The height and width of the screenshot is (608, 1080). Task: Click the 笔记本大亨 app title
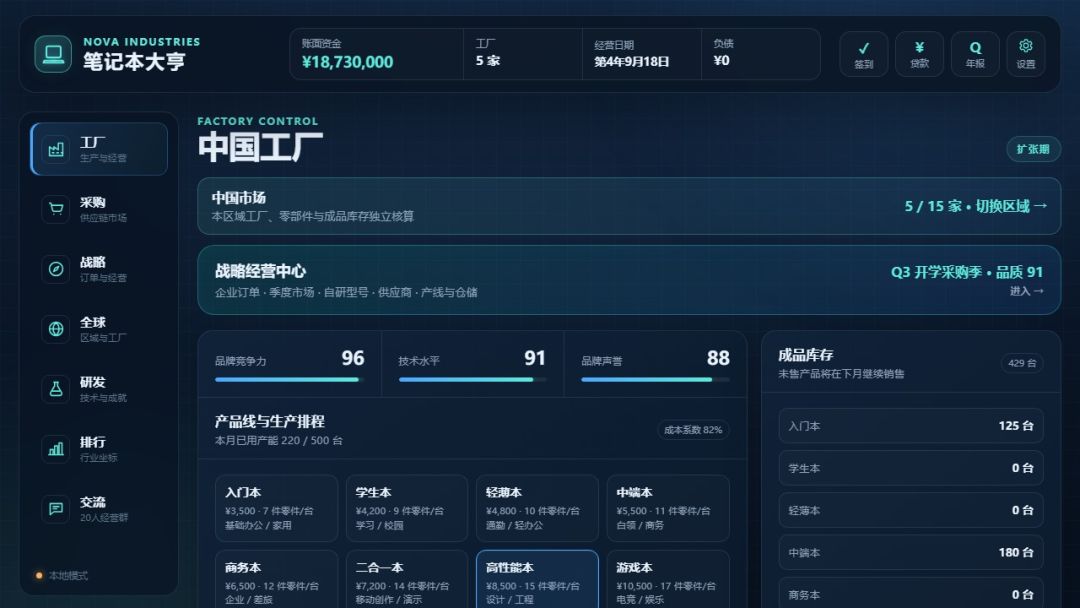[134, 61]
